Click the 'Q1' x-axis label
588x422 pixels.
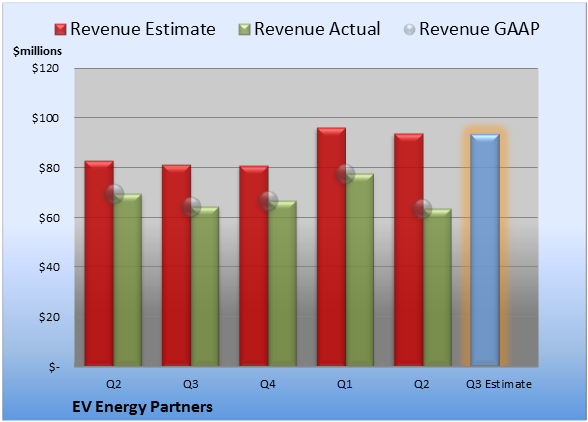point(345,384)
